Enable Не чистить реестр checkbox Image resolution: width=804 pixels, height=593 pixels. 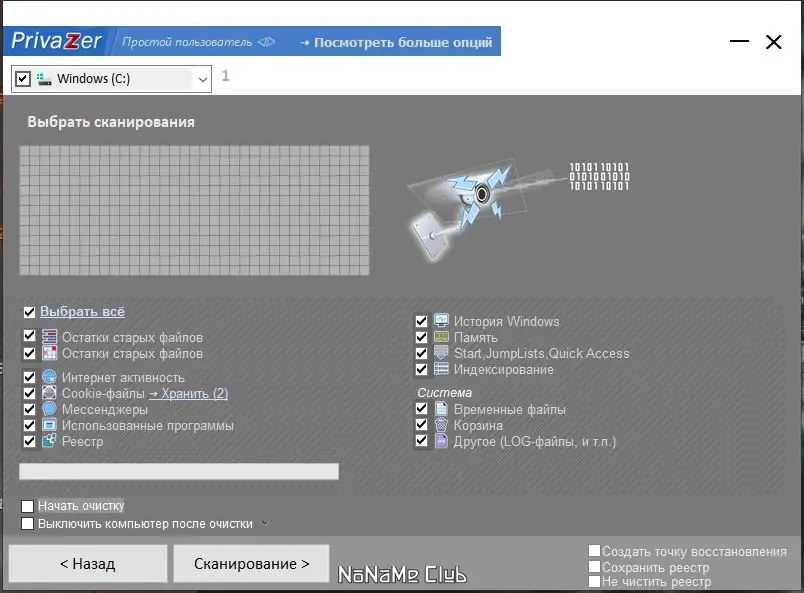click(x=594, y=581)
